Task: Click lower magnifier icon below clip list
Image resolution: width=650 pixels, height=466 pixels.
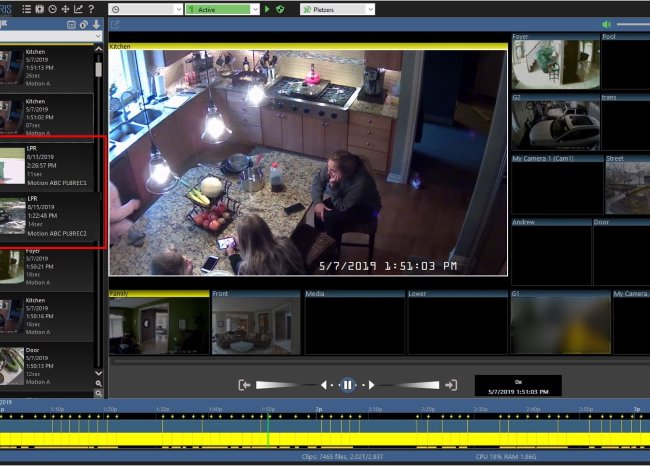Action: point(99,393)
